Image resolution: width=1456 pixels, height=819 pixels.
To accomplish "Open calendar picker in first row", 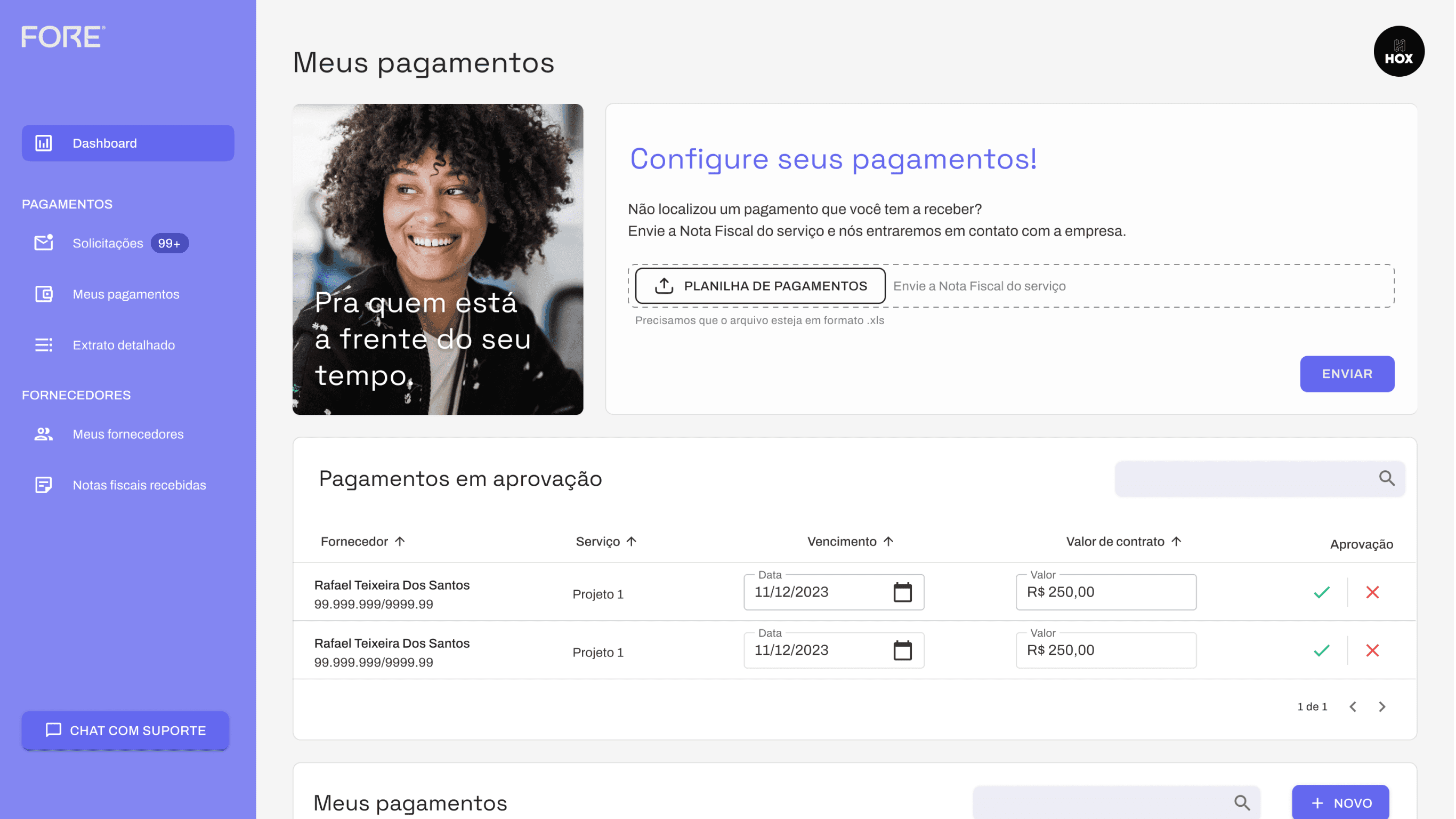I will [902, 592].
